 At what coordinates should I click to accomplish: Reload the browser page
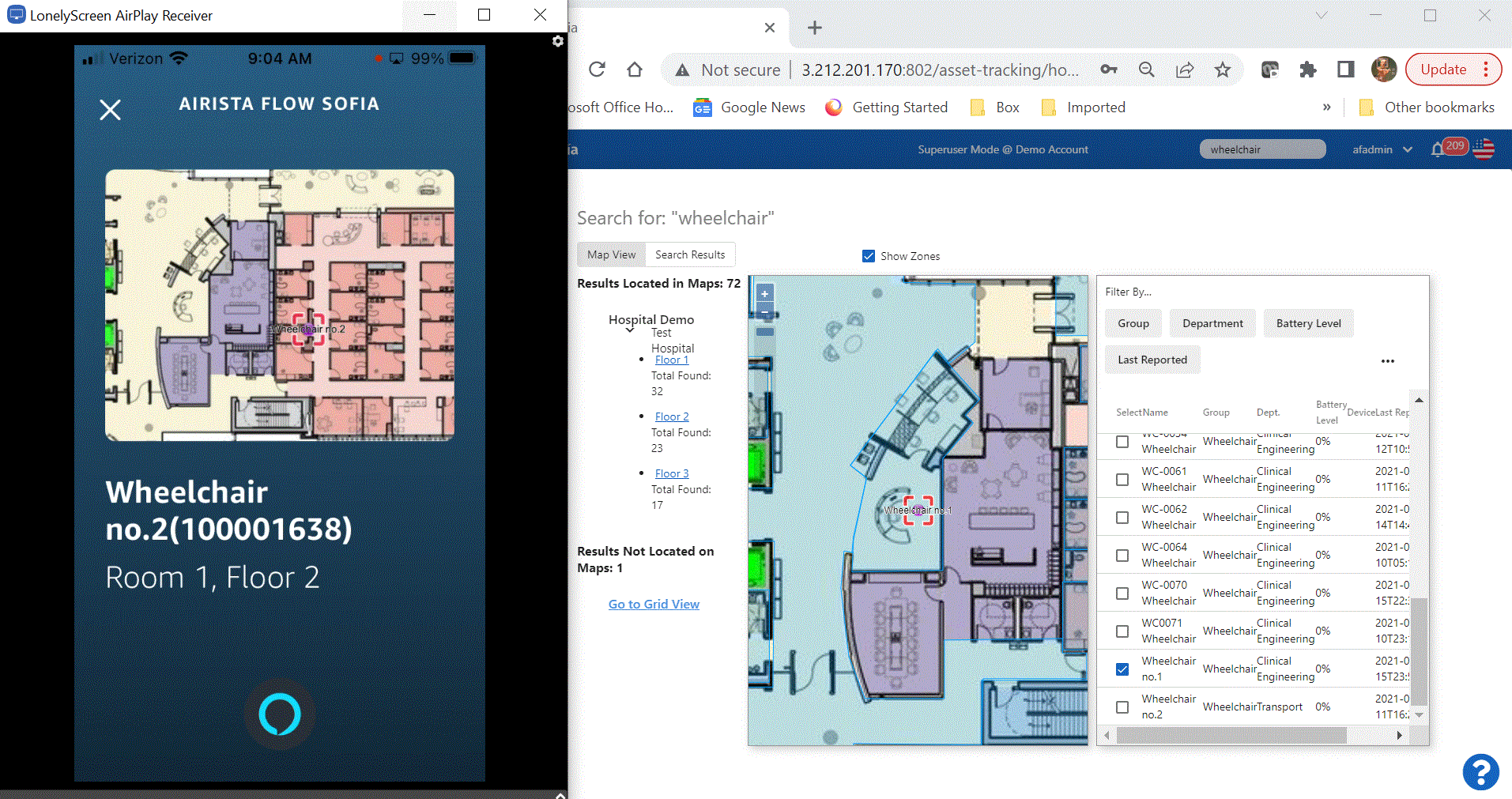(597, 70)
